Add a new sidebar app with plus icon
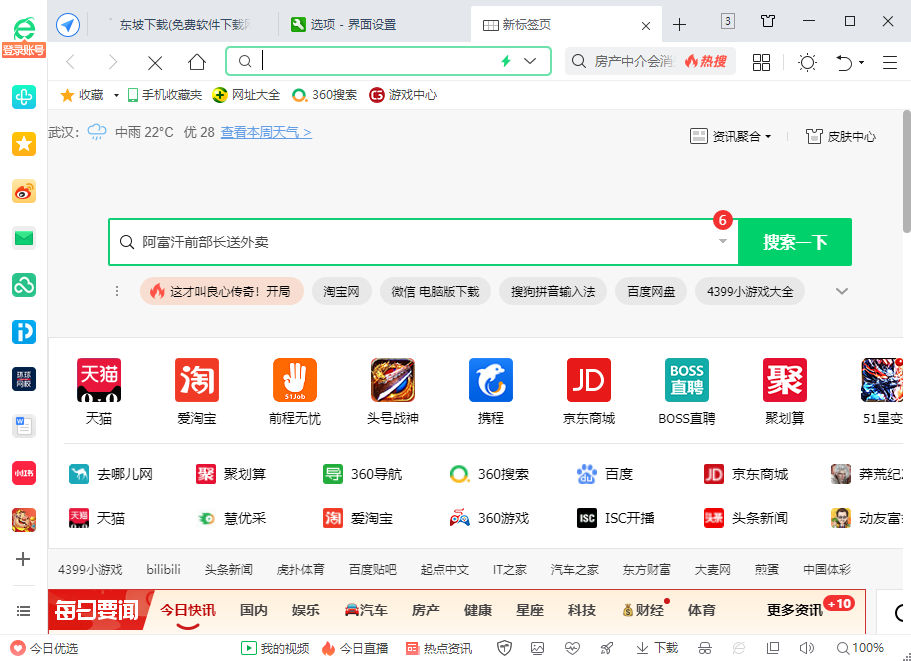 [23, 559]
